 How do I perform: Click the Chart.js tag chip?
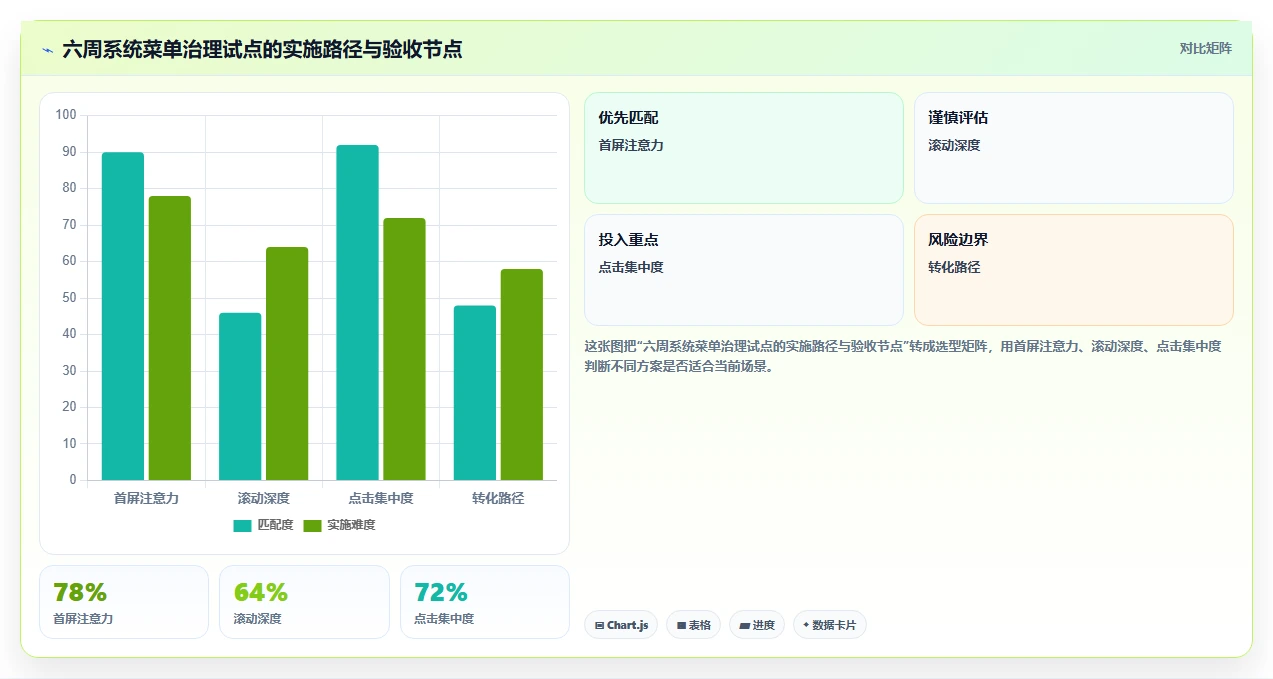click(x=621, y=625)
